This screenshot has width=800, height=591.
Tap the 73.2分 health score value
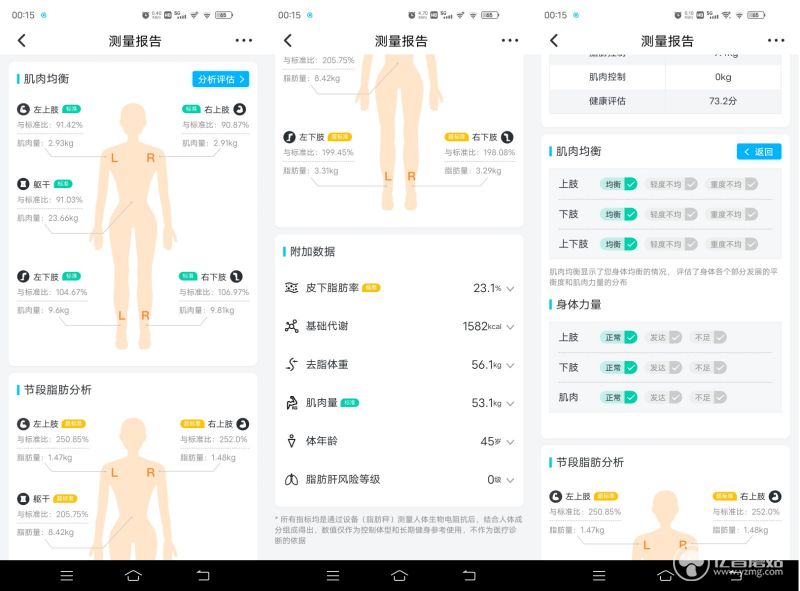723,101
